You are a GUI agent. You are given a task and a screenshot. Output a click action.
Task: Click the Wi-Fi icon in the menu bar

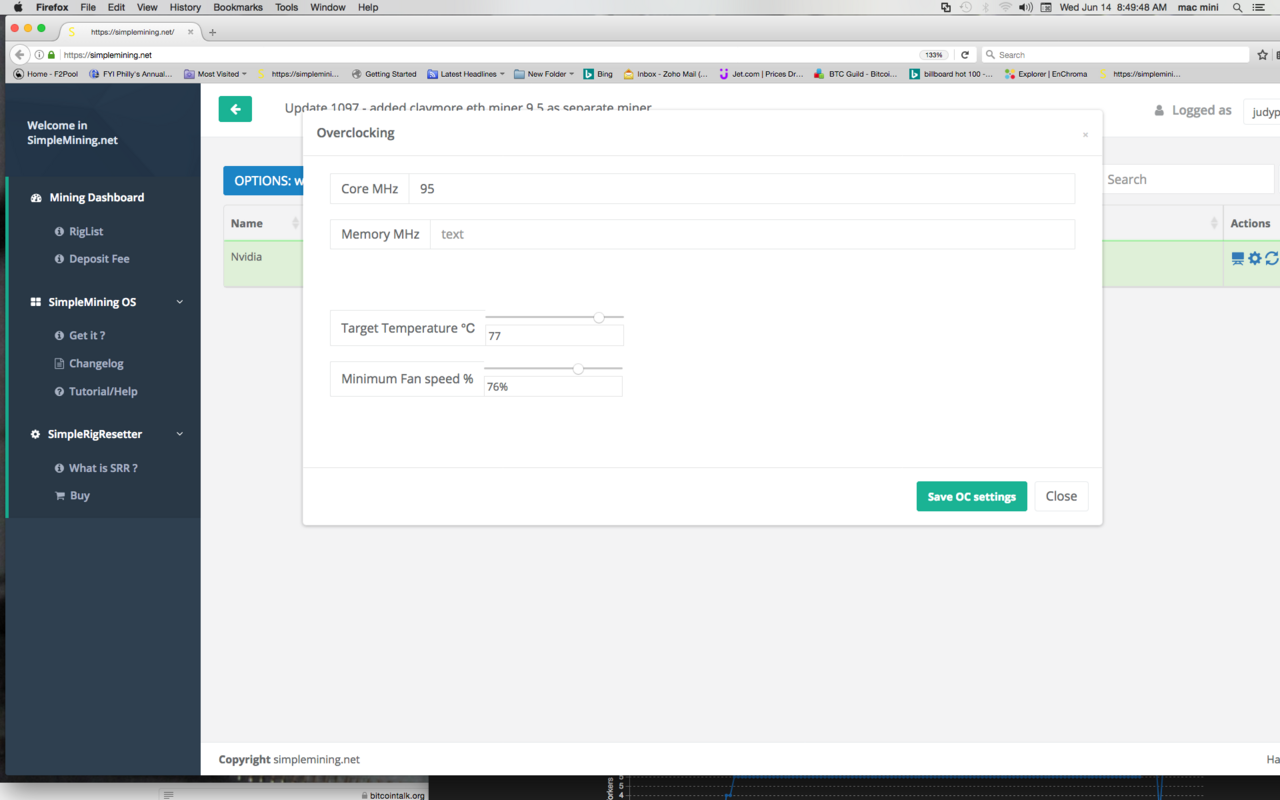(x=1005, y=7)
